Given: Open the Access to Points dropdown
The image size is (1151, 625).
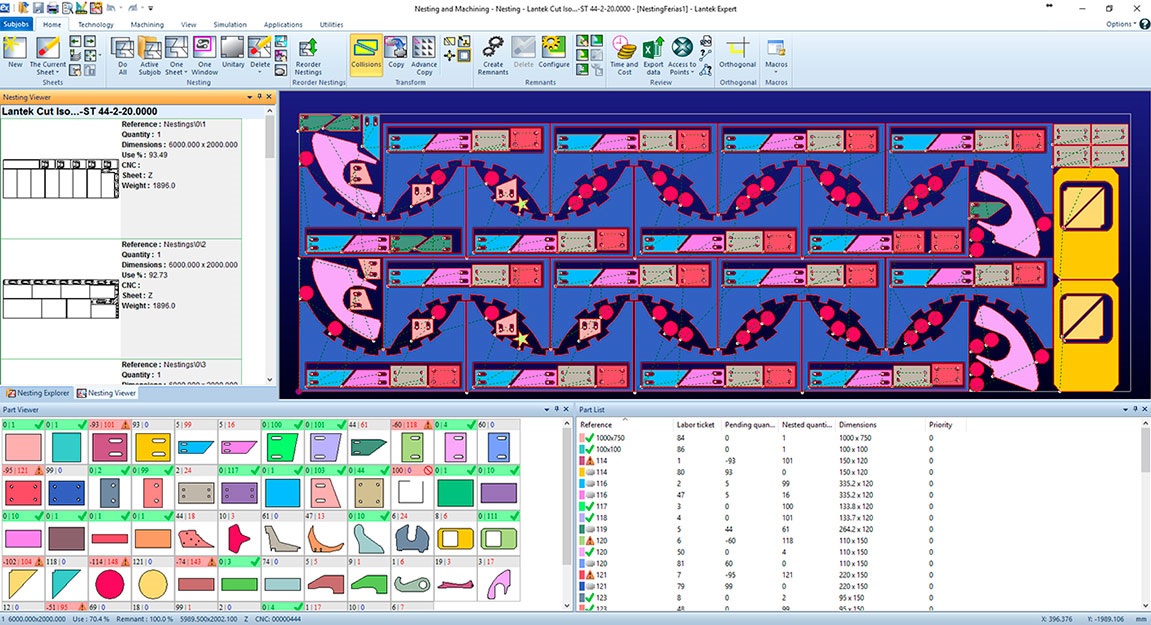Looking at the screenshot, I should [692, 73].
